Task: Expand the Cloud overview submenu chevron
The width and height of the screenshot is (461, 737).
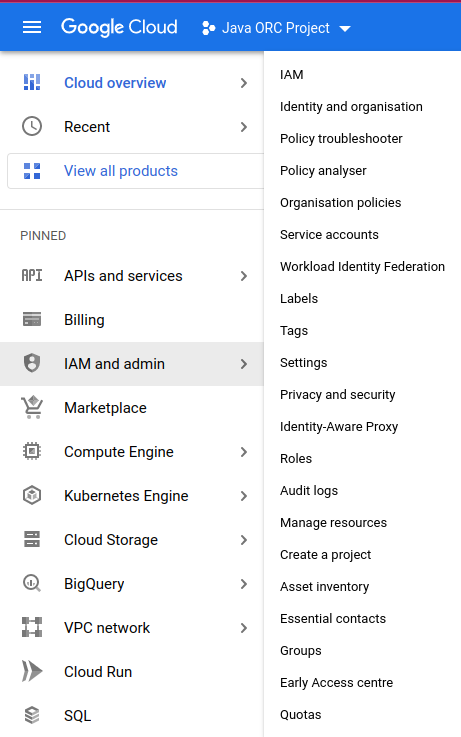Action: tap(243, 83)
